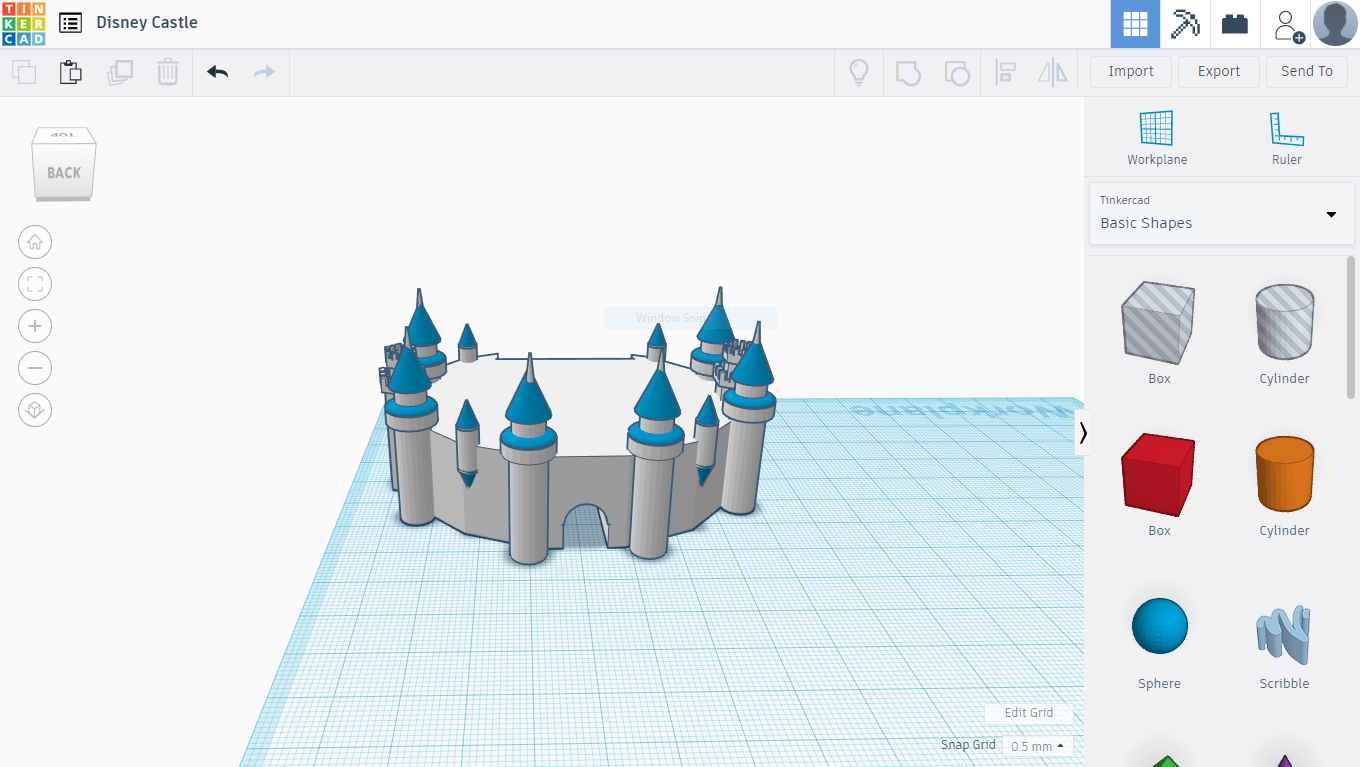Switch to 3D design grid view

click(1135, 24)
